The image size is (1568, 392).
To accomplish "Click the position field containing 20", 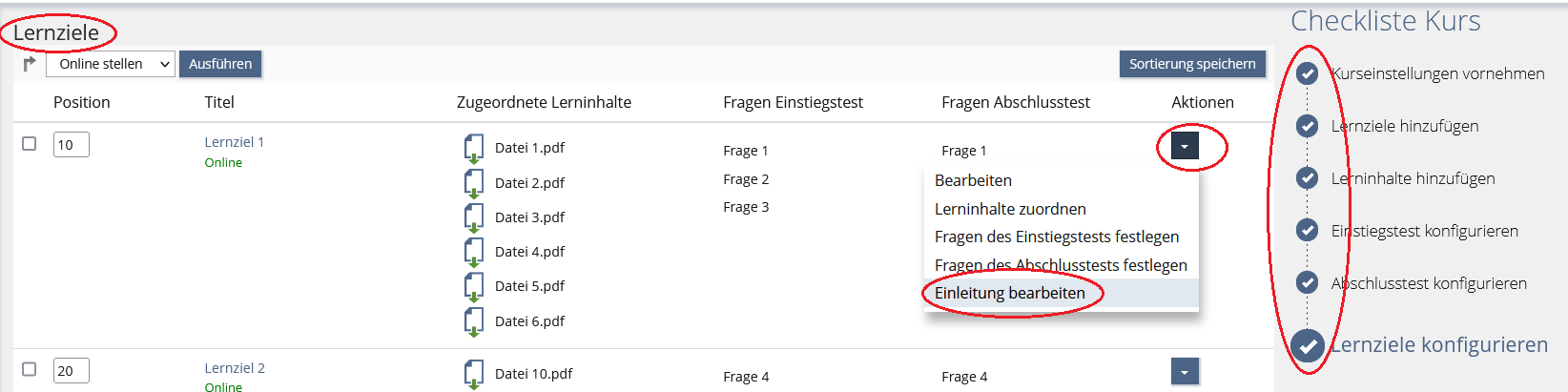I will point(71,370).
